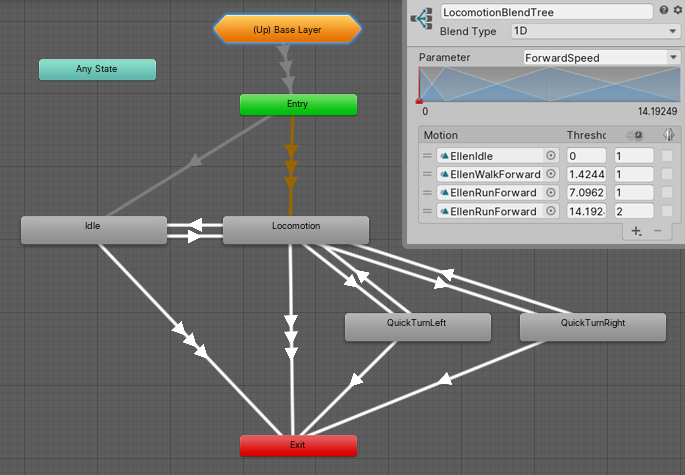Click object picker for EllenIdle motion
Screen dimensions: 685x475
point(551,156)
